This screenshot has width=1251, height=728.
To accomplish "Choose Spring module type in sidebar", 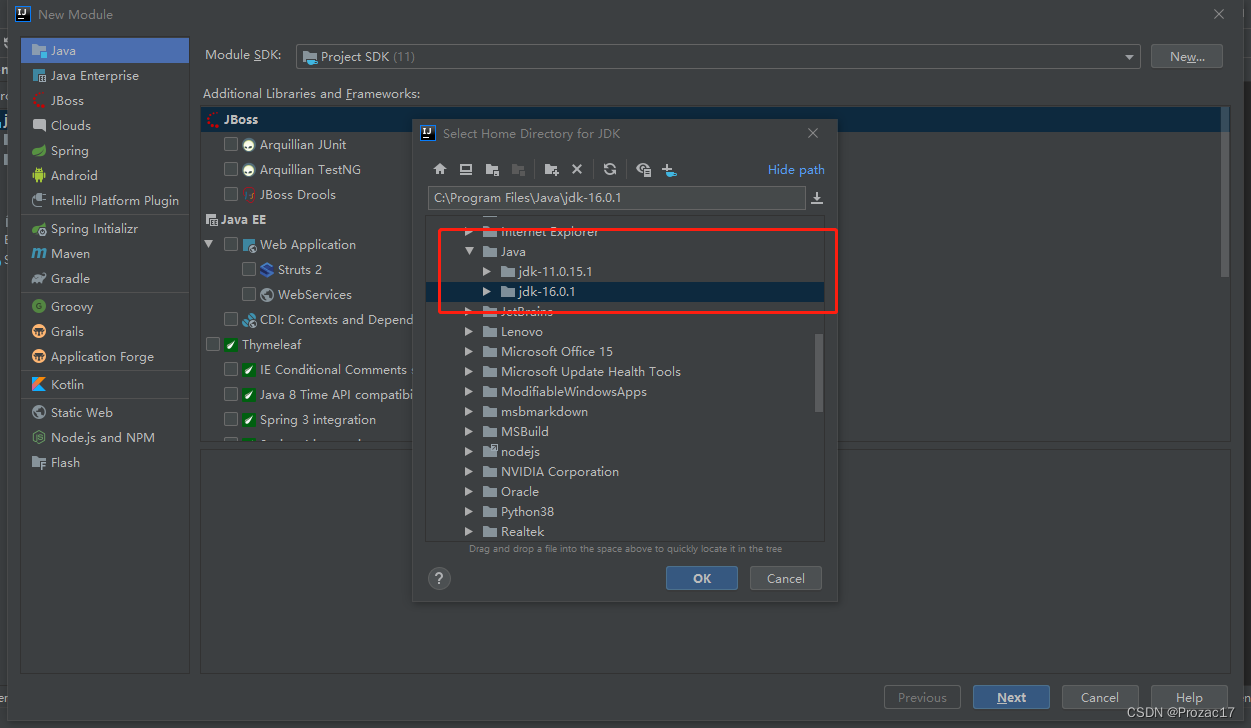I will (105, 150).
